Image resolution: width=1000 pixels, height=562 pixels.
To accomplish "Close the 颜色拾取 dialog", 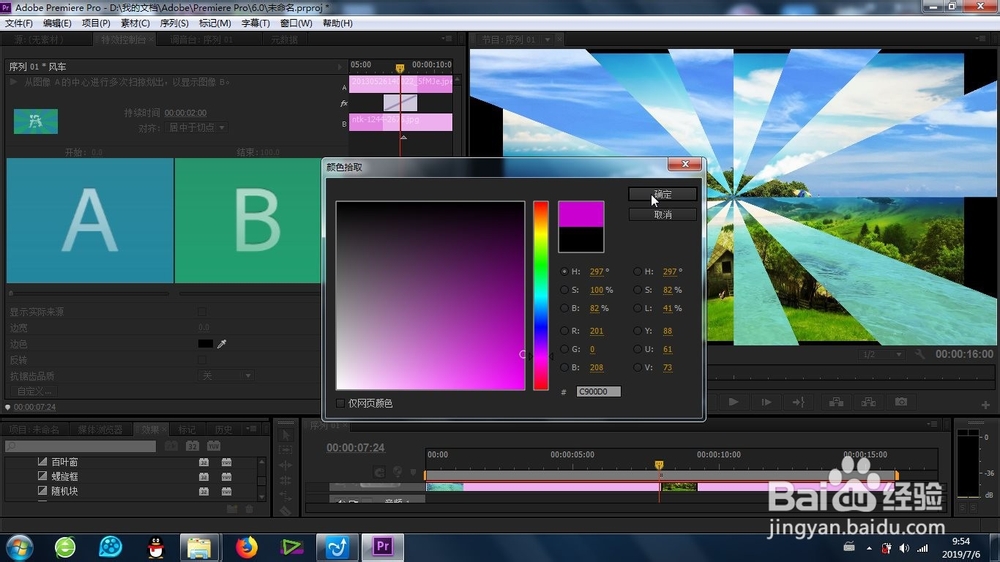I will click(x=685, y=164).
